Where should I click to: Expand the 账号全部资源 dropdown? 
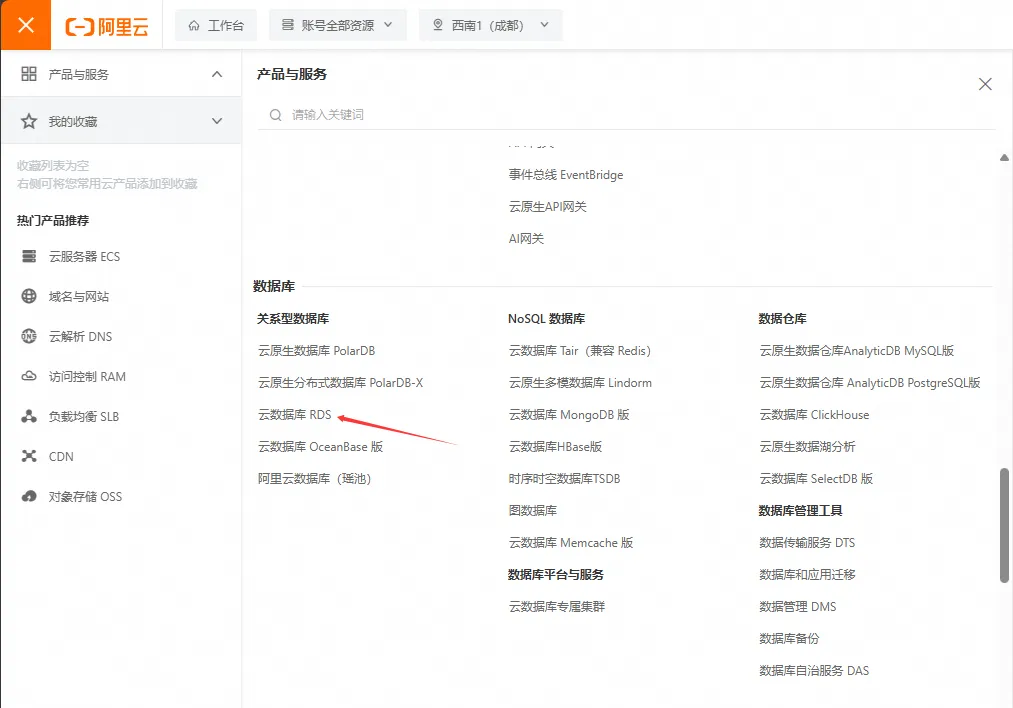(x=337, y=25)
